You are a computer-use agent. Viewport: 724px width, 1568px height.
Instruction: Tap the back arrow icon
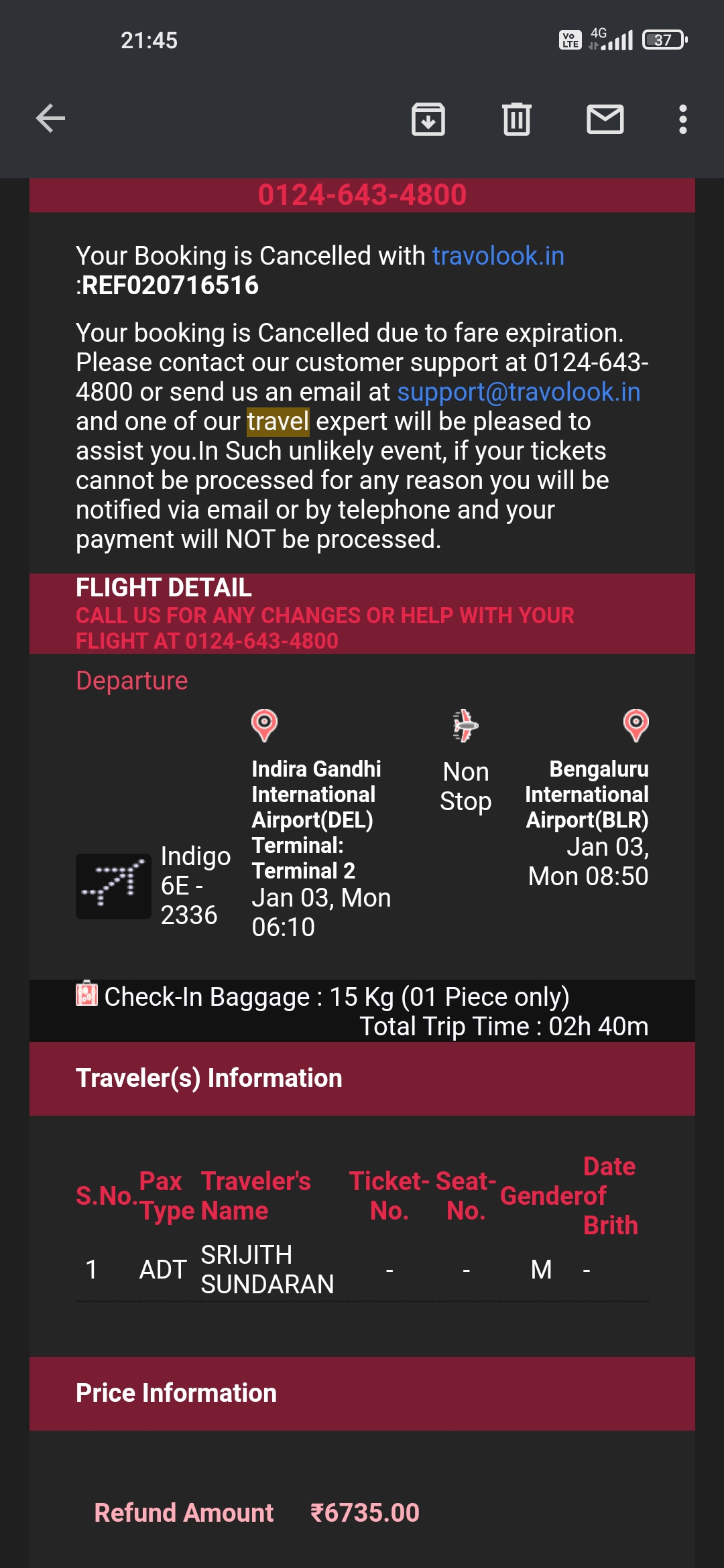[50, 119]
